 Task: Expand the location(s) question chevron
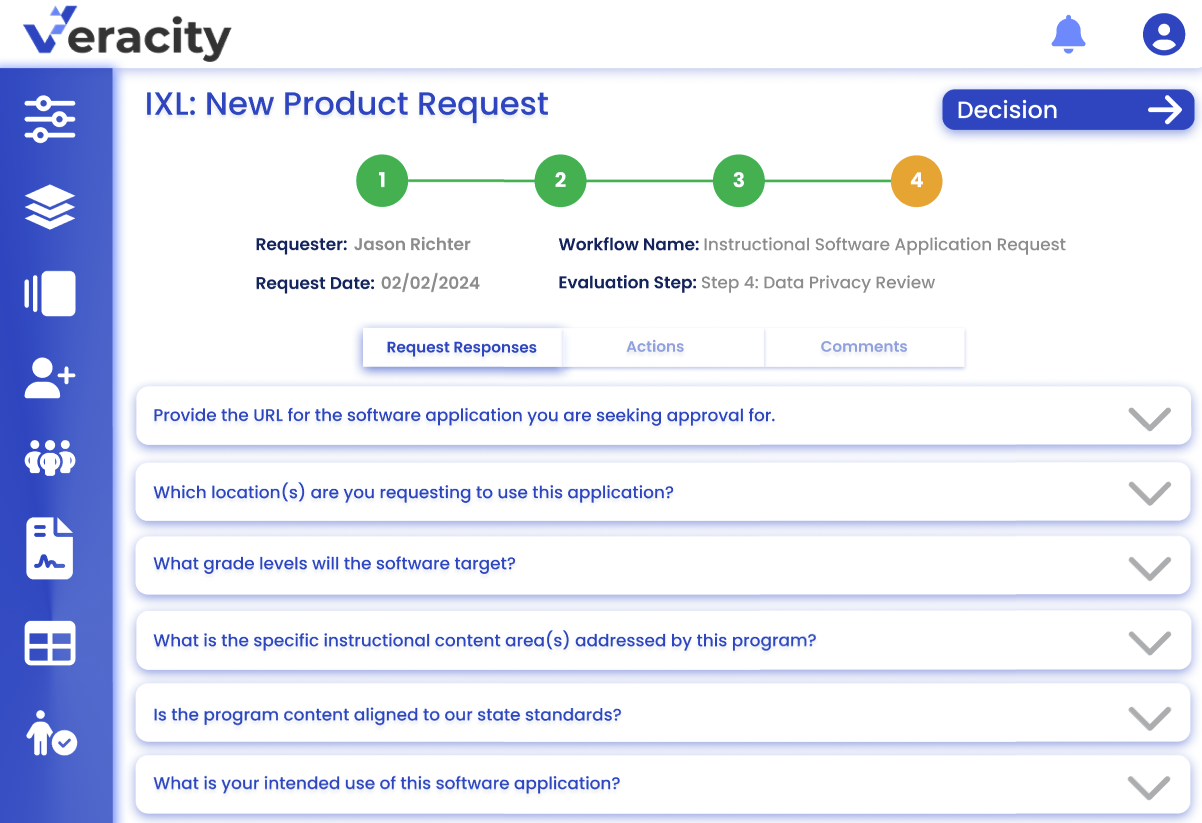click(1149, 493)
